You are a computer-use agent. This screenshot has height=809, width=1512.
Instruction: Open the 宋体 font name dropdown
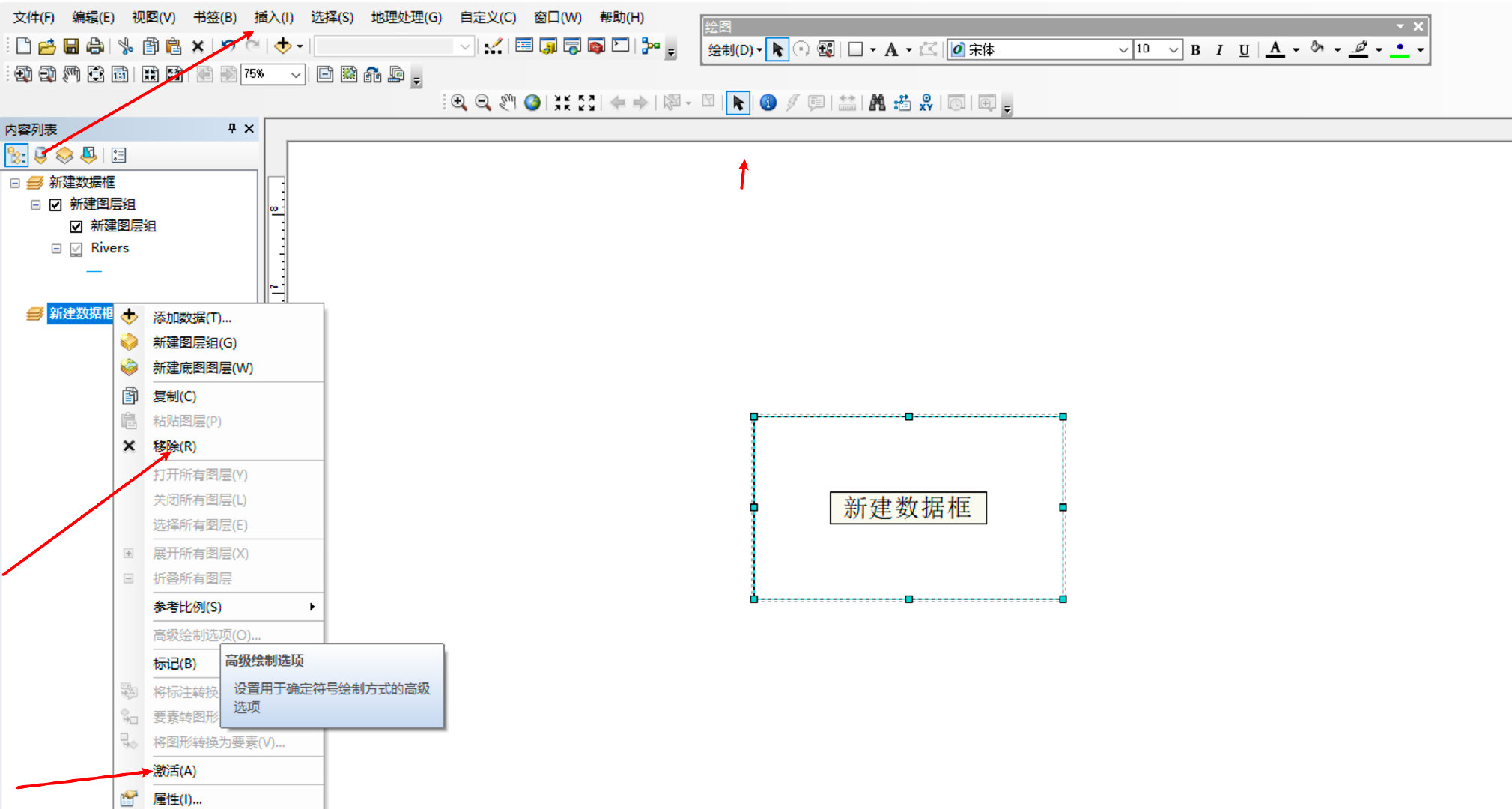[x=1123, y=49]
